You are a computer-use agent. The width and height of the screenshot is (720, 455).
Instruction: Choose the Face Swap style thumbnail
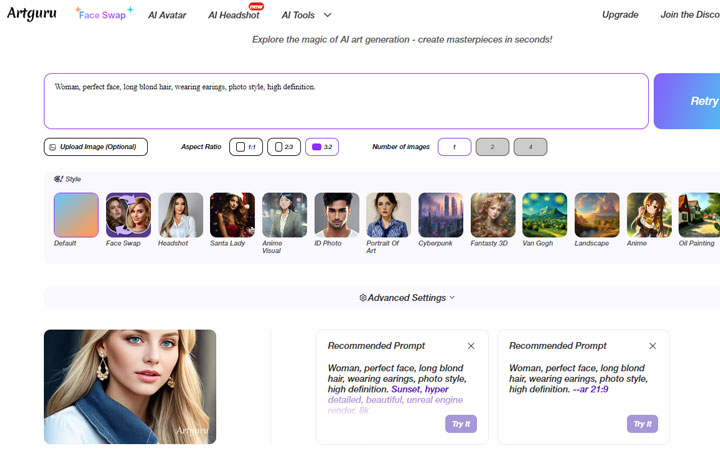pos(129,215)
